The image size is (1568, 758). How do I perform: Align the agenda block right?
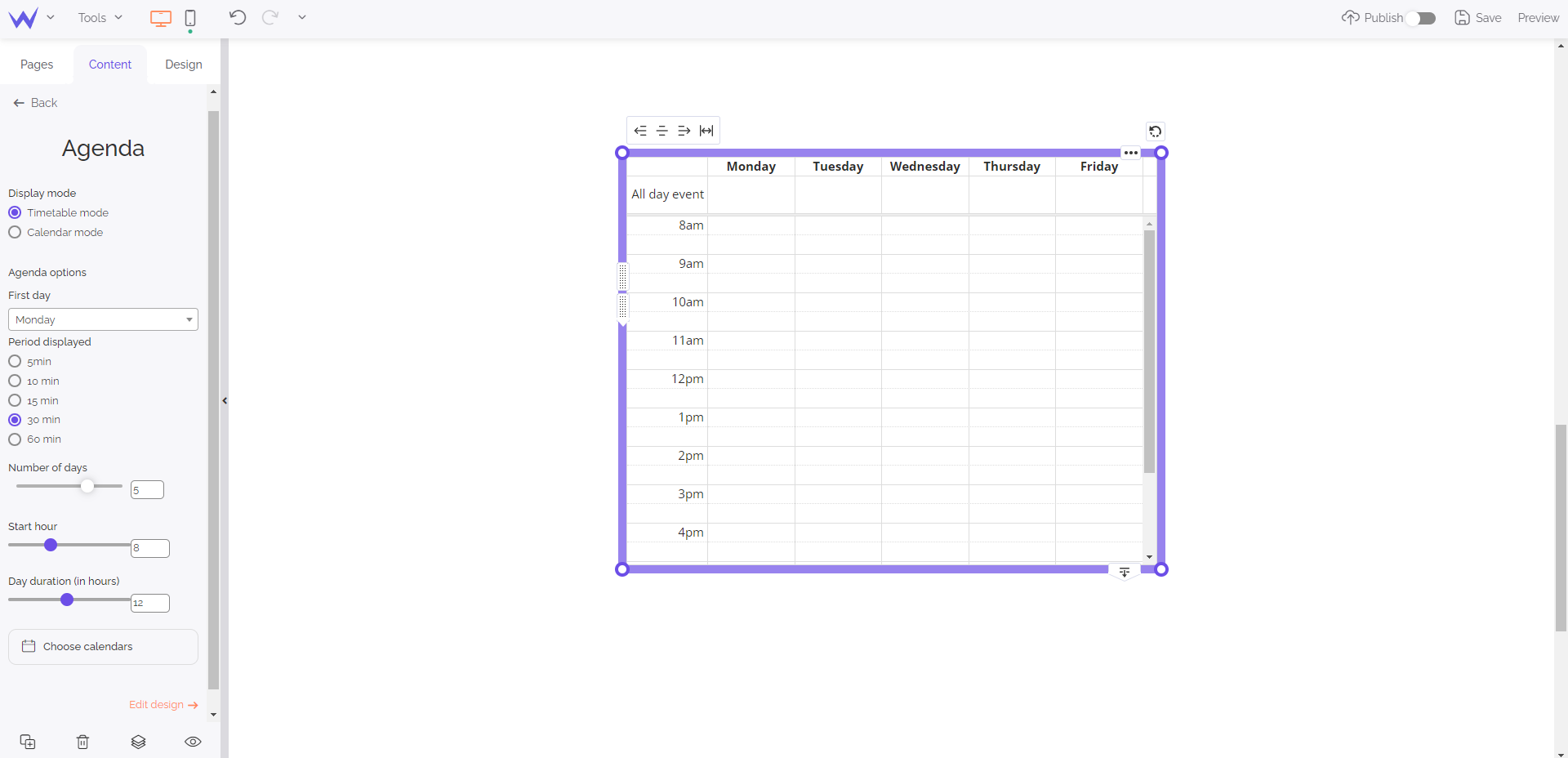pyautogui.click(x=684, y=131)
